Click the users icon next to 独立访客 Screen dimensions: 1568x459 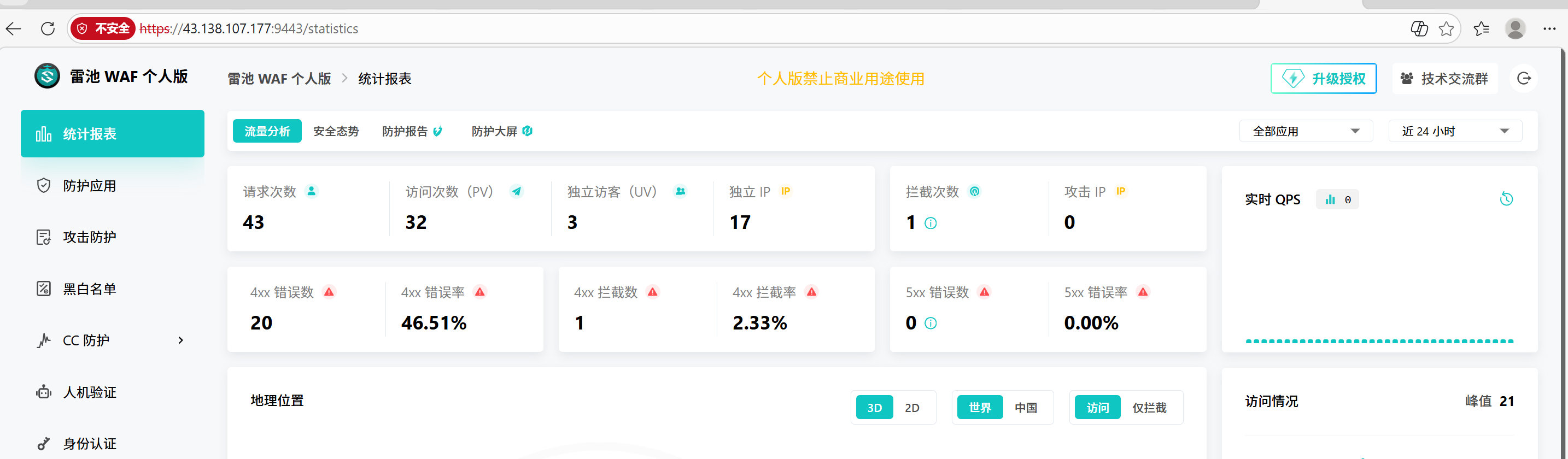pos(681,191)
